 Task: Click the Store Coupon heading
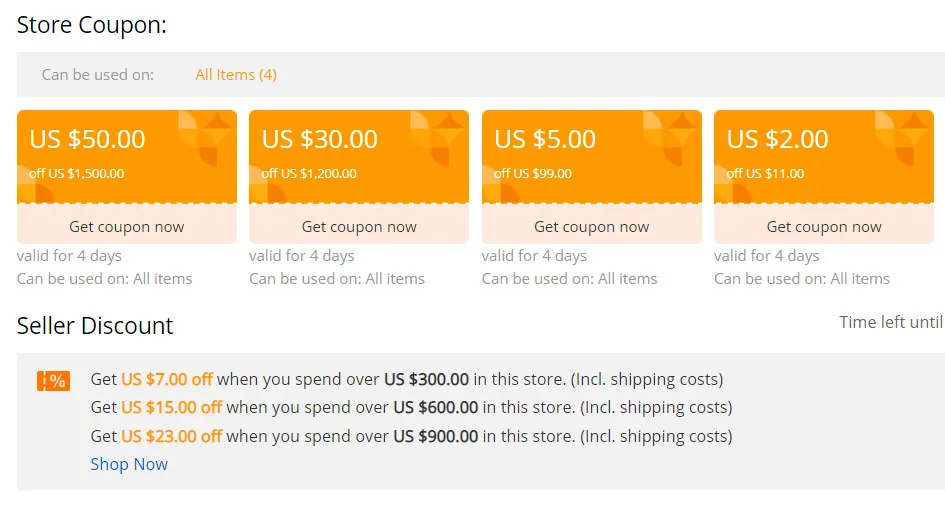92,26
